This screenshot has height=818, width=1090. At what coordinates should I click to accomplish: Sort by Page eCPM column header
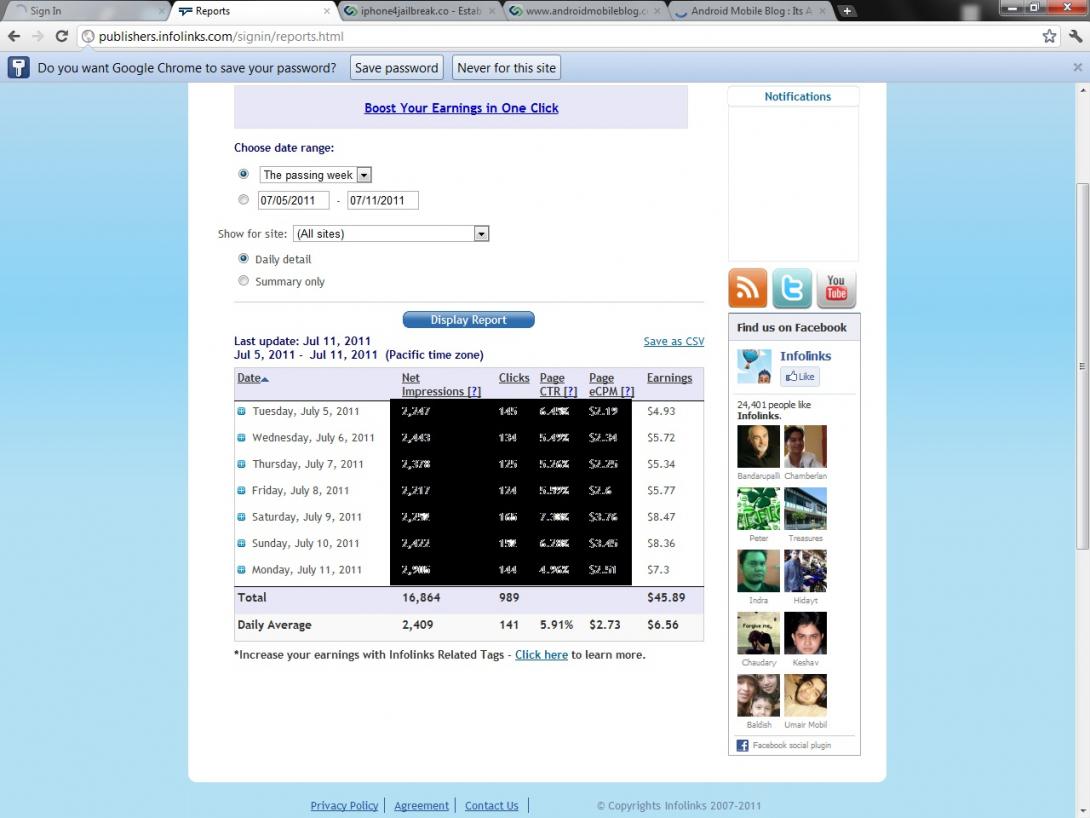pyautogui.click(x=611, y=384)
